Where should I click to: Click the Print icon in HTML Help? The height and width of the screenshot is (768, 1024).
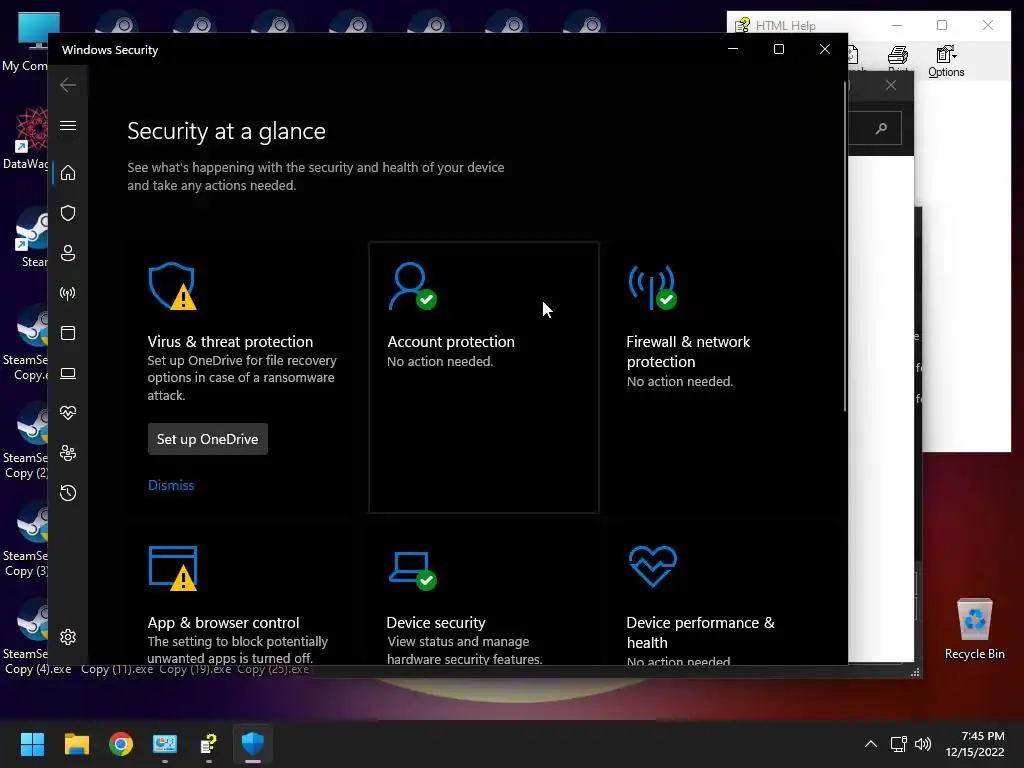898,60
